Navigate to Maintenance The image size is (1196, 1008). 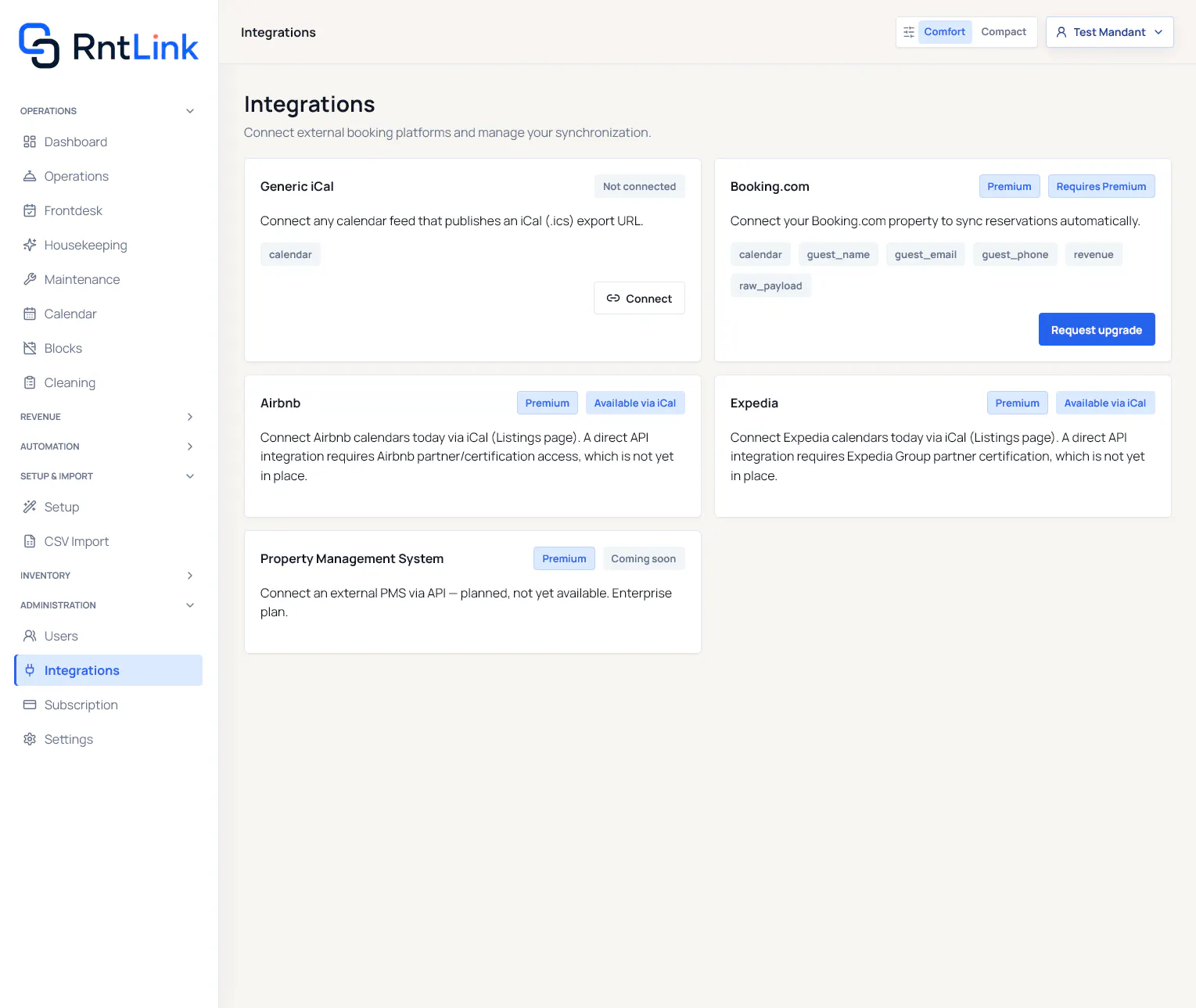point(108,279)
